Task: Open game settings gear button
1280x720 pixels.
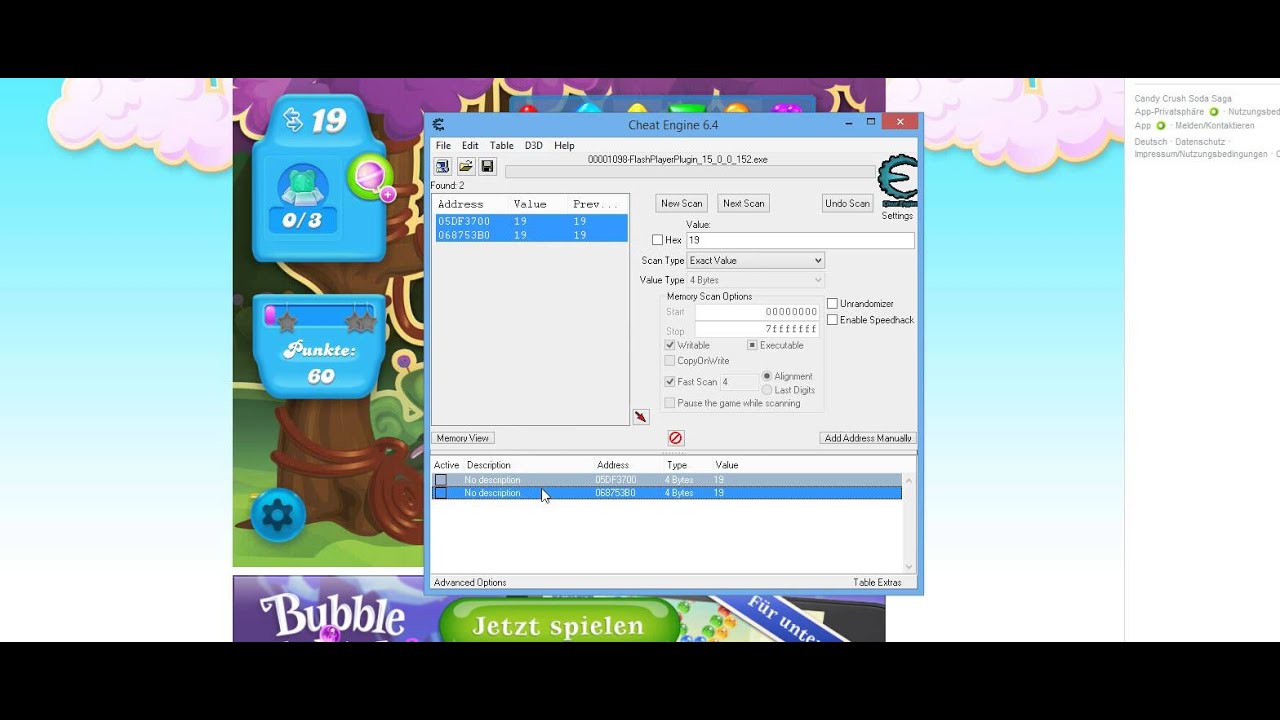Action: tap(278, 515)
